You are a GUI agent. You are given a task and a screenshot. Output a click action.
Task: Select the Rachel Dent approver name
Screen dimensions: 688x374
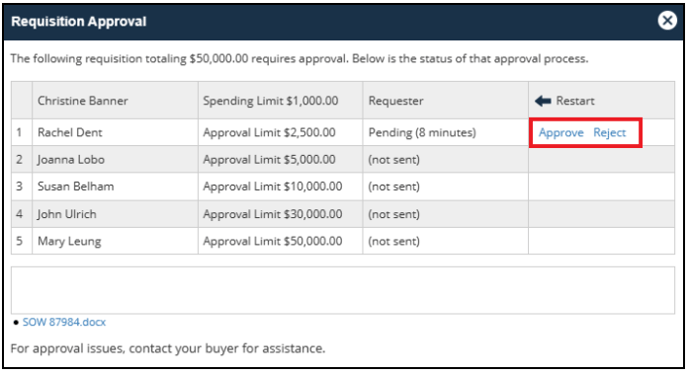point(70,133)
